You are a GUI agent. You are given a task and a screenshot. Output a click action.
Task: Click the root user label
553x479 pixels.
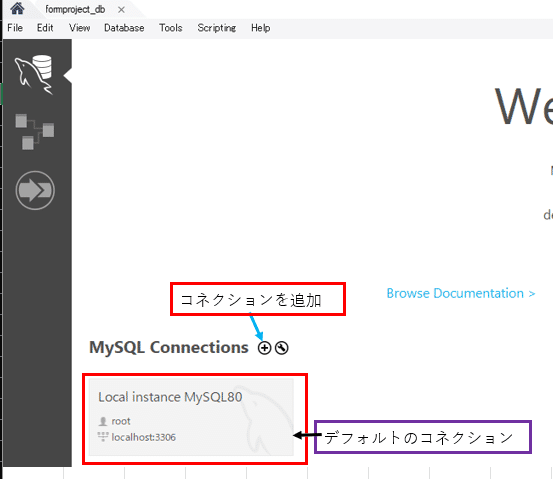pyautogui.click(x=121, y=421)
